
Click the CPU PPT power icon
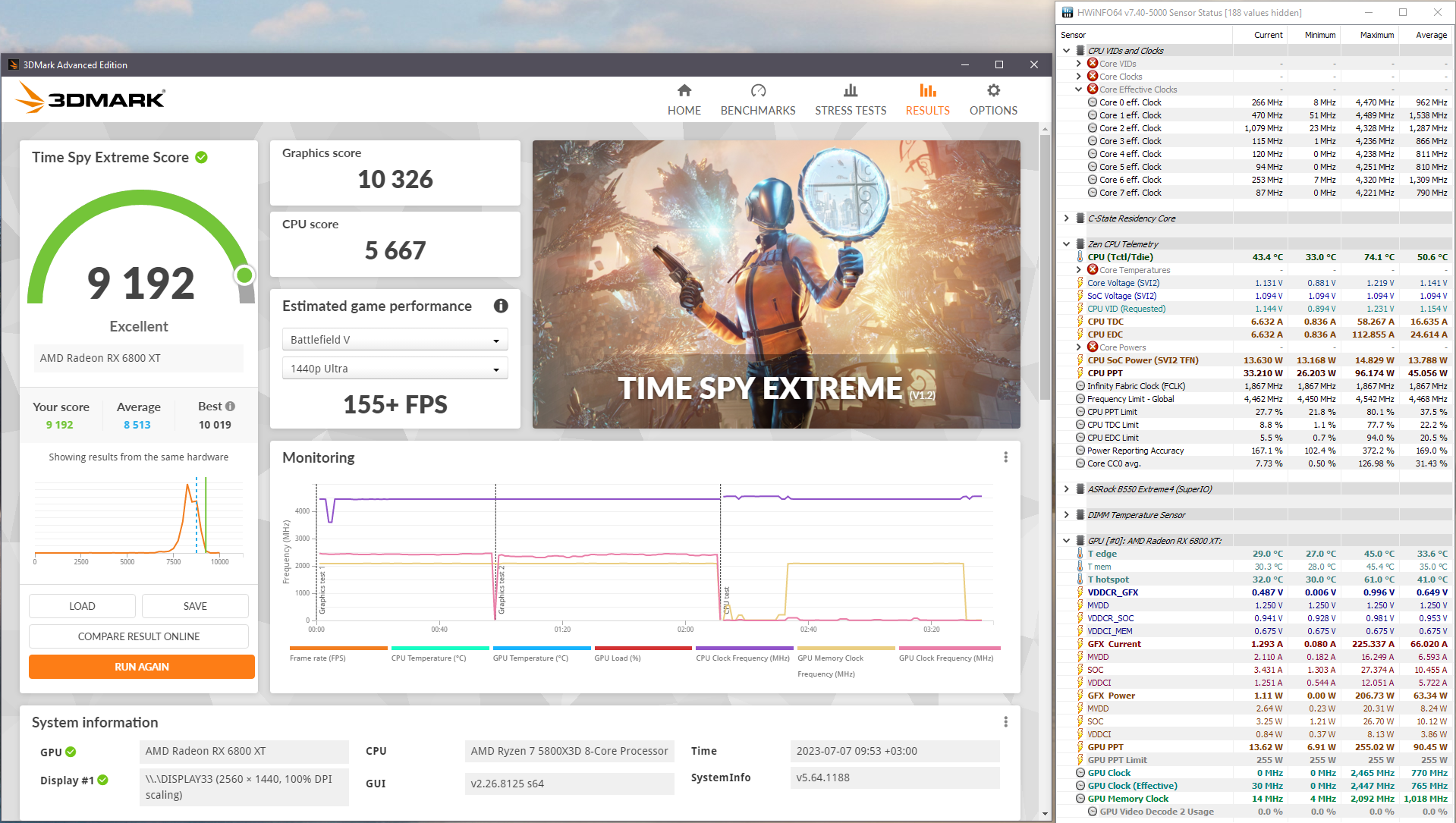pos(1080,373)
